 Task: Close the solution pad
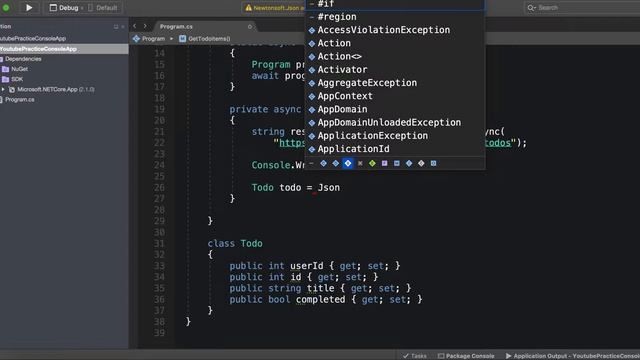(x=123, y=27)
